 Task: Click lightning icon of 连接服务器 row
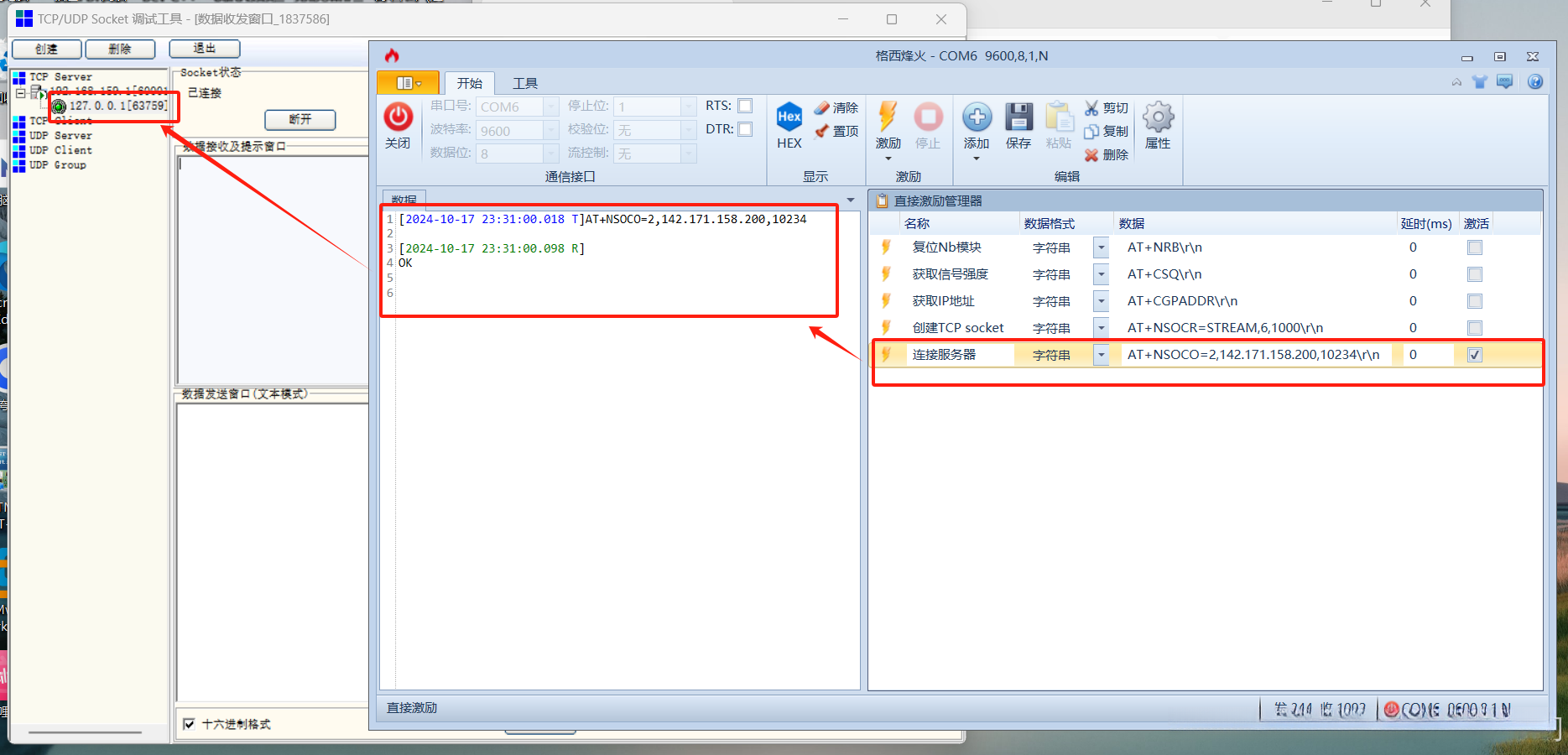(886, 354)
